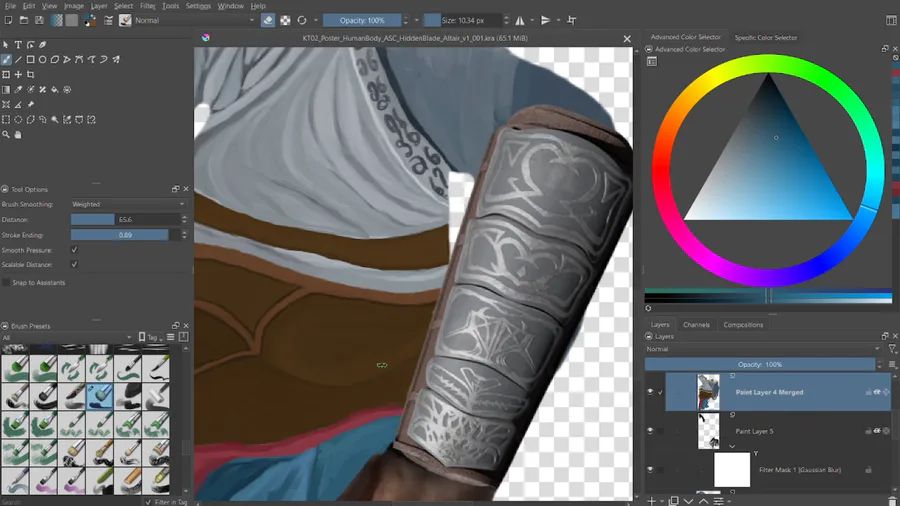The image size is (900, 506).
Task: Select the Ellipse shape tool
Action: point(42,60)
